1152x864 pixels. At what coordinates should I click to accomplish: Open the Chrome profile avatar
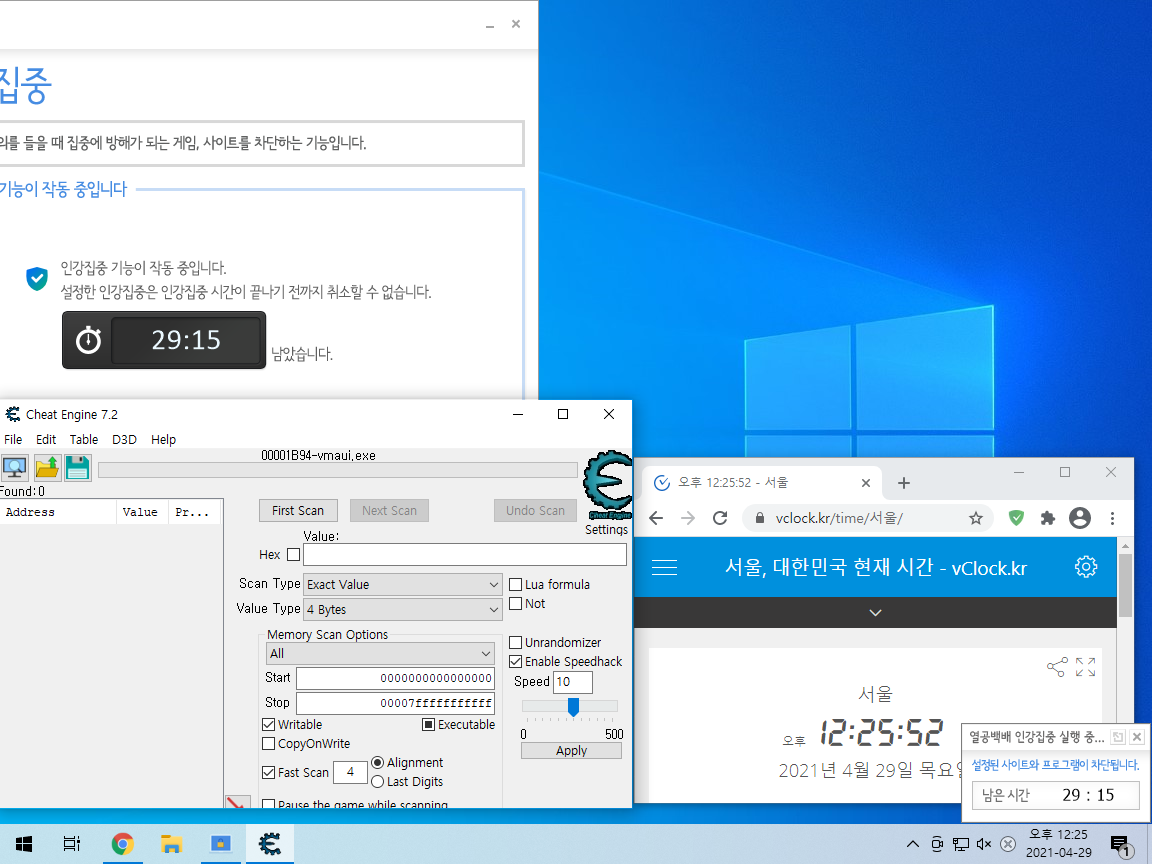[x=1079, y=518]
